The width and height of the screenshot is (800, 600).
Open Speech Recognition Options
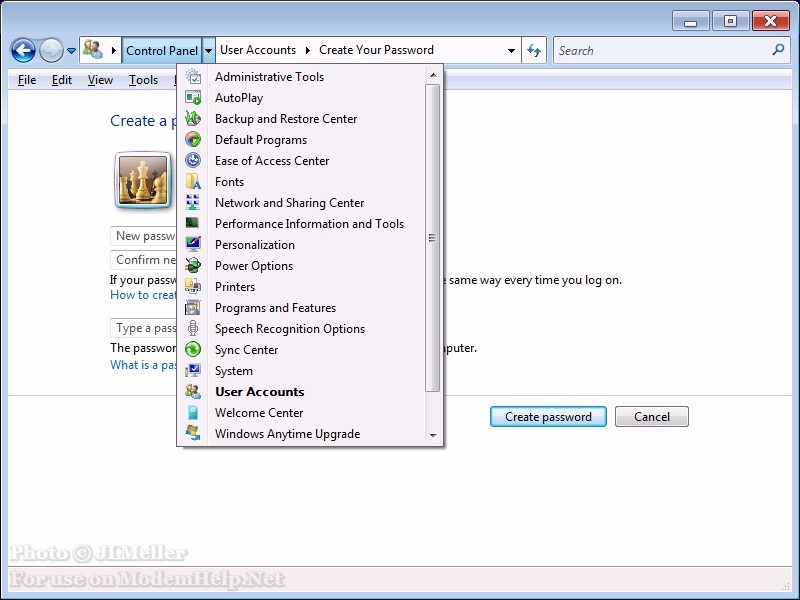290,329
